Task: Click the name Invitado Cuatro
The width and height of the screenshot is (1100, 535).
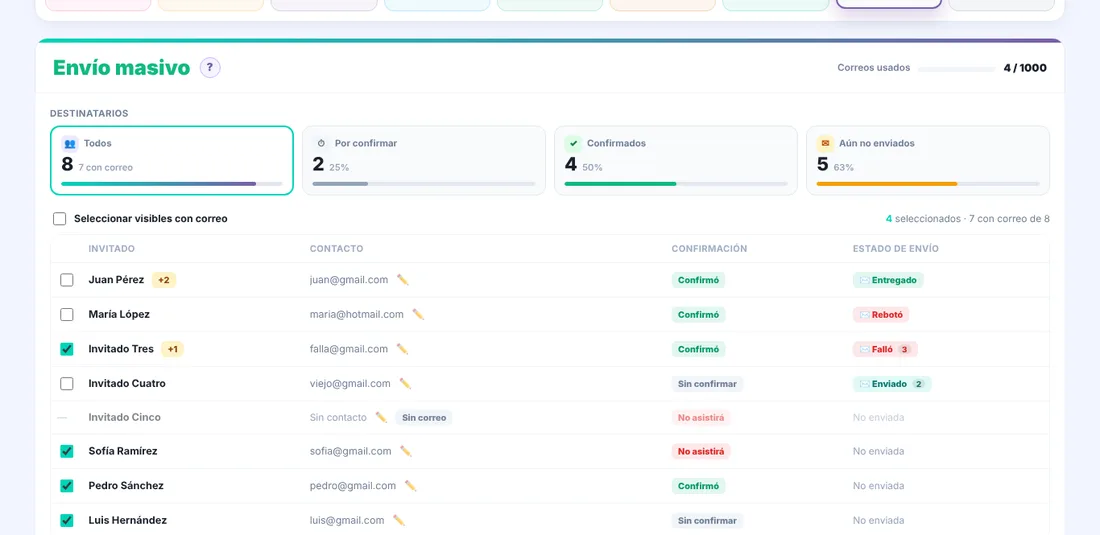Action: tap(127, 384)
